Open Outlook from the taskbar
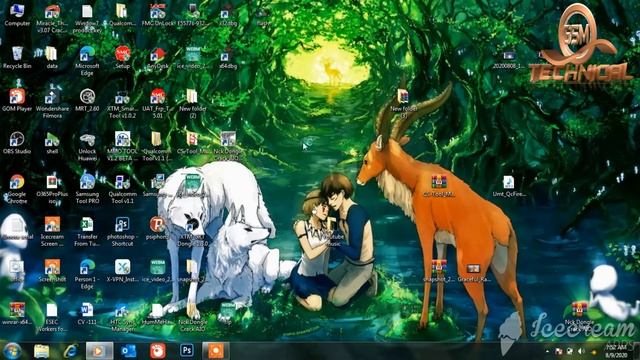Image resolution: width=640 pixels, height=360 pixels. click(129, 351)
